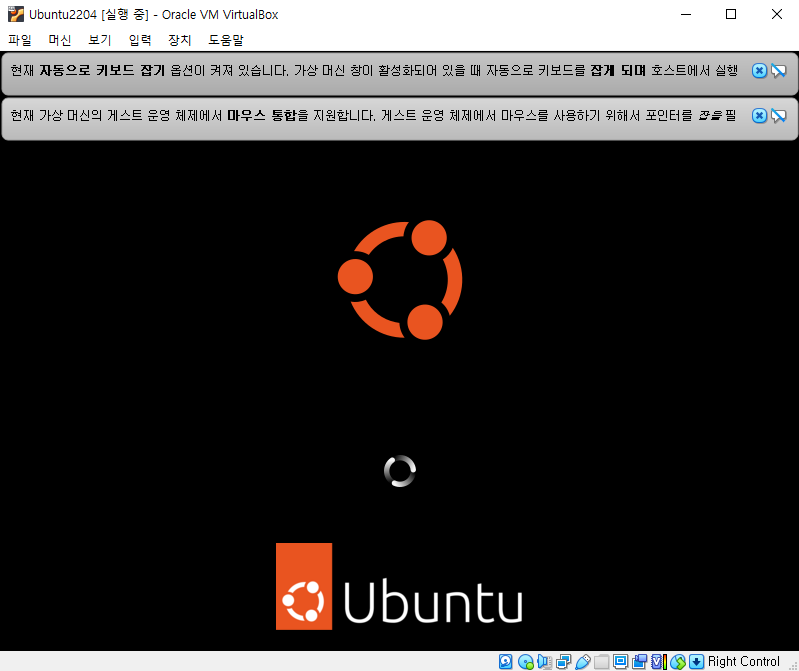This screenshot has width=799, height=671.
Task: Click the USB devices status icon
Action: 582,661
